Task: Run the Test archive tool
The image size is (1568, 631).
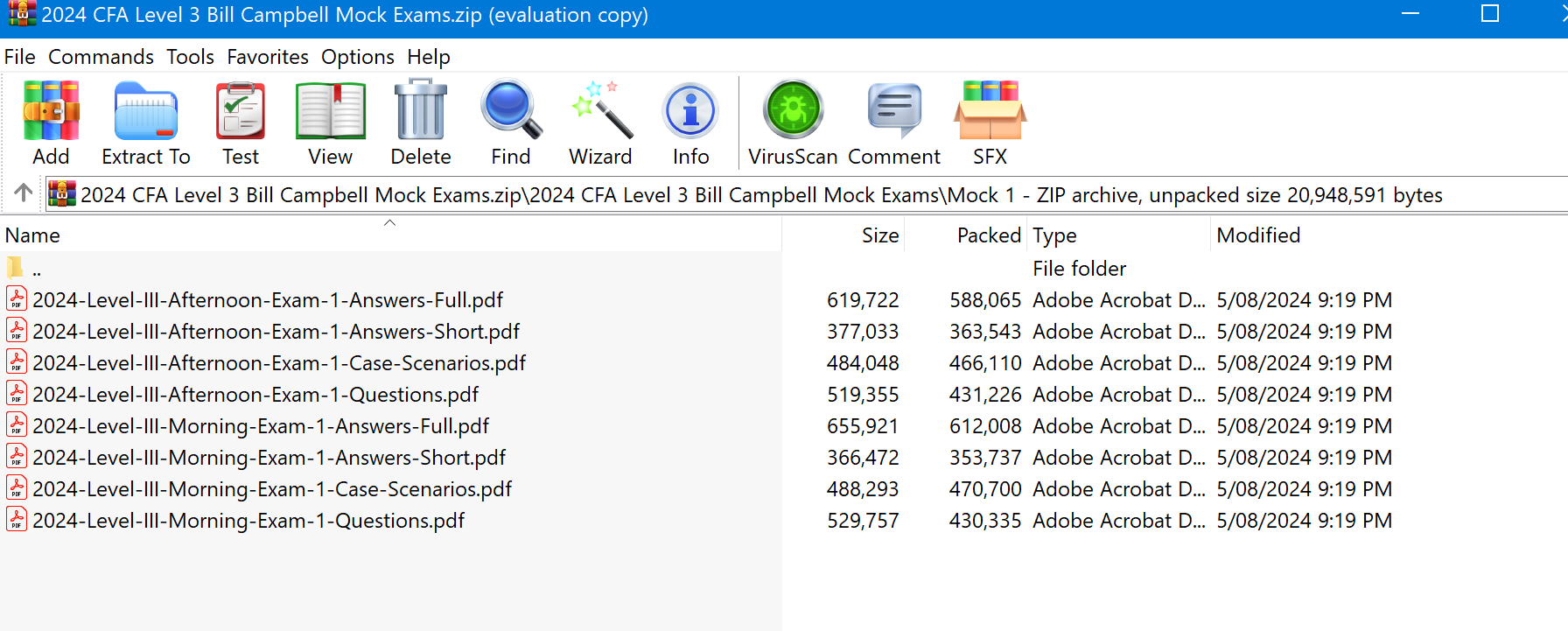Action: [x=241, y=112]
